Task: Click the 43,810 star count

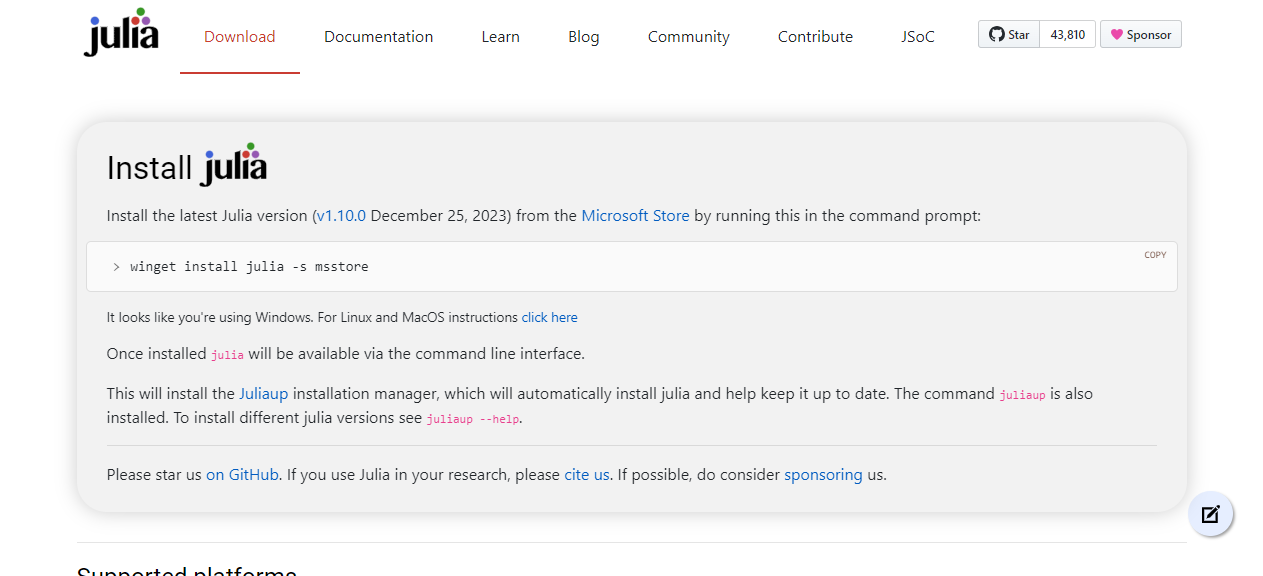Action: (1067, 35)
